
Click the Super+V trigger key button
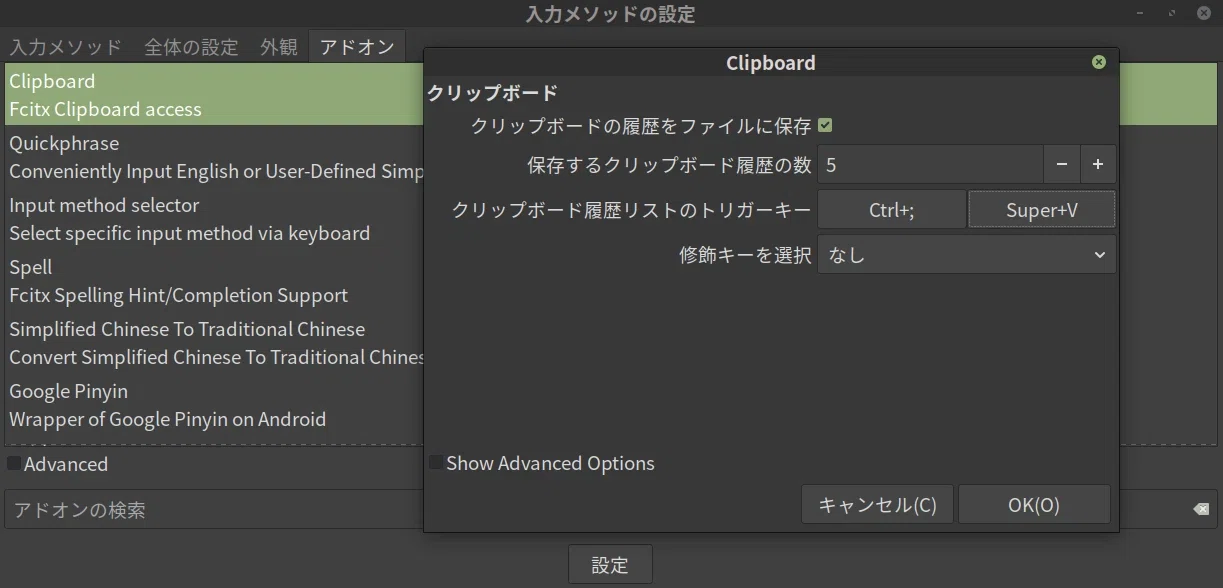(x=1041, y=209)
